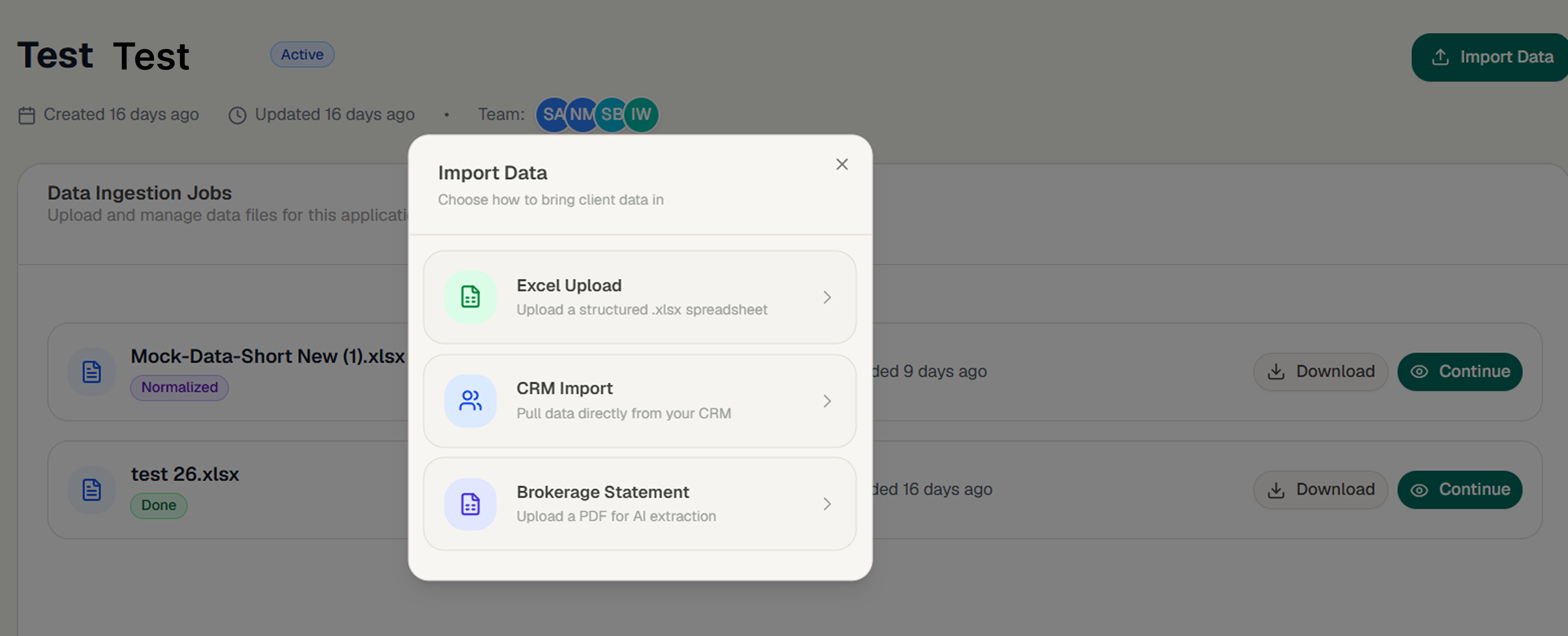Click 'Created 16 days ago' text

pyautogui.click(x=121, y=114)
